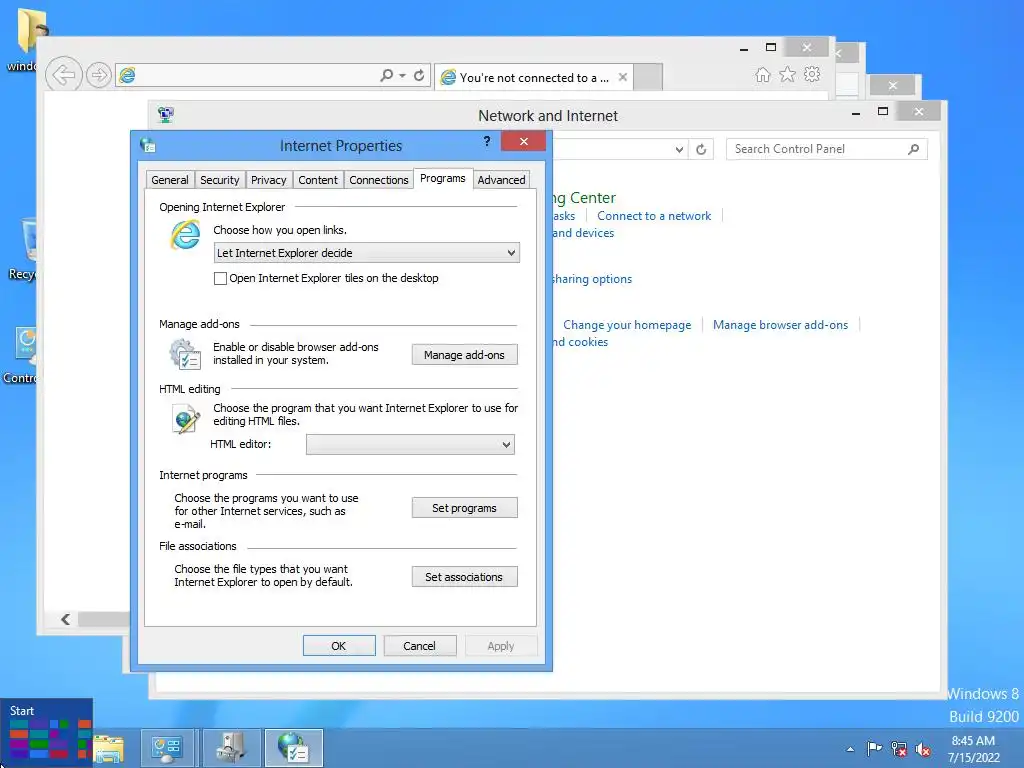Show hidden tray icons arrow
The height and width of the screenshot is (768, 1024).
pos(850,749)
